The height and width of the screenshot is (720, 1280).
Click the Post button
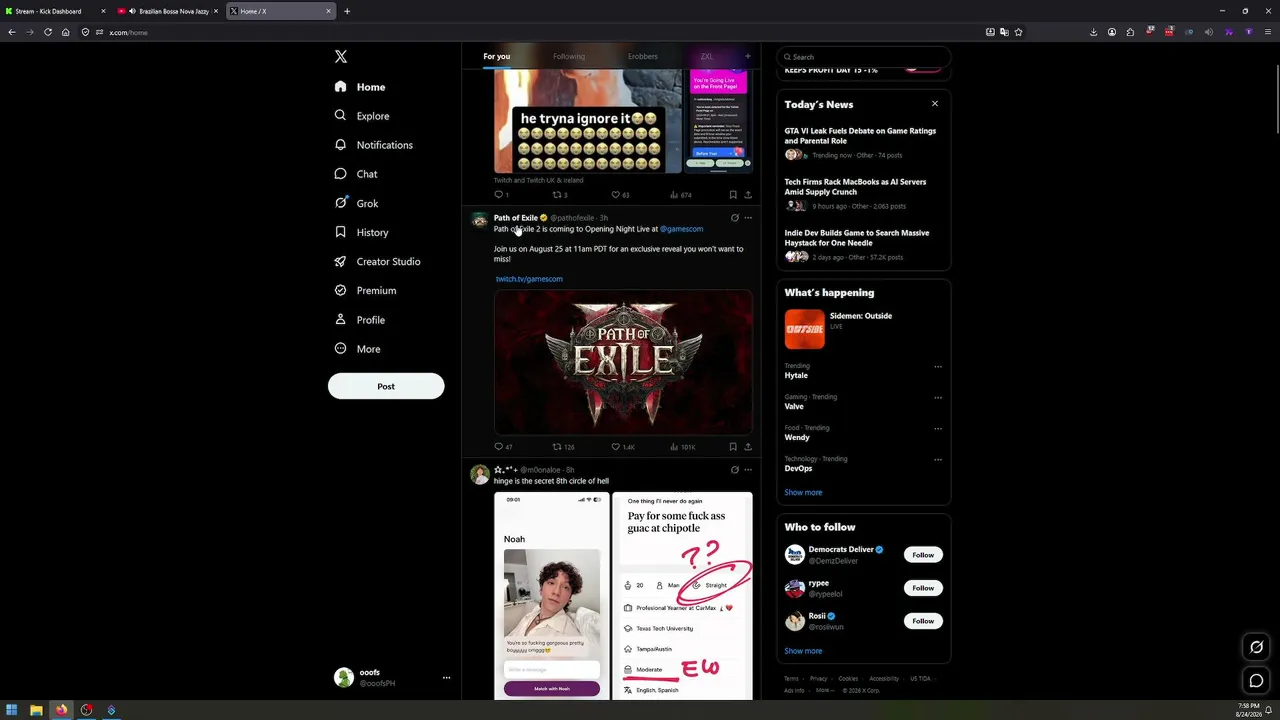click(x=386, y=386)
